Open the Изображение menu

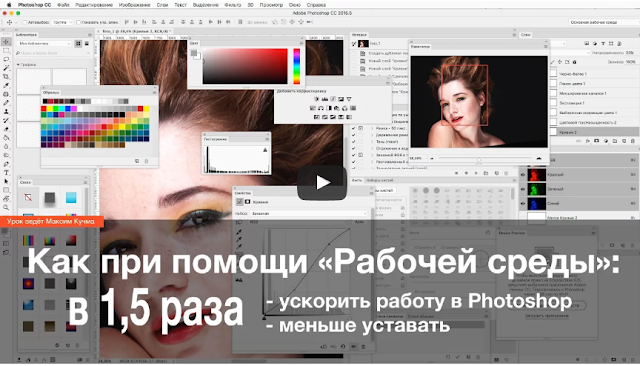point(135,5)
